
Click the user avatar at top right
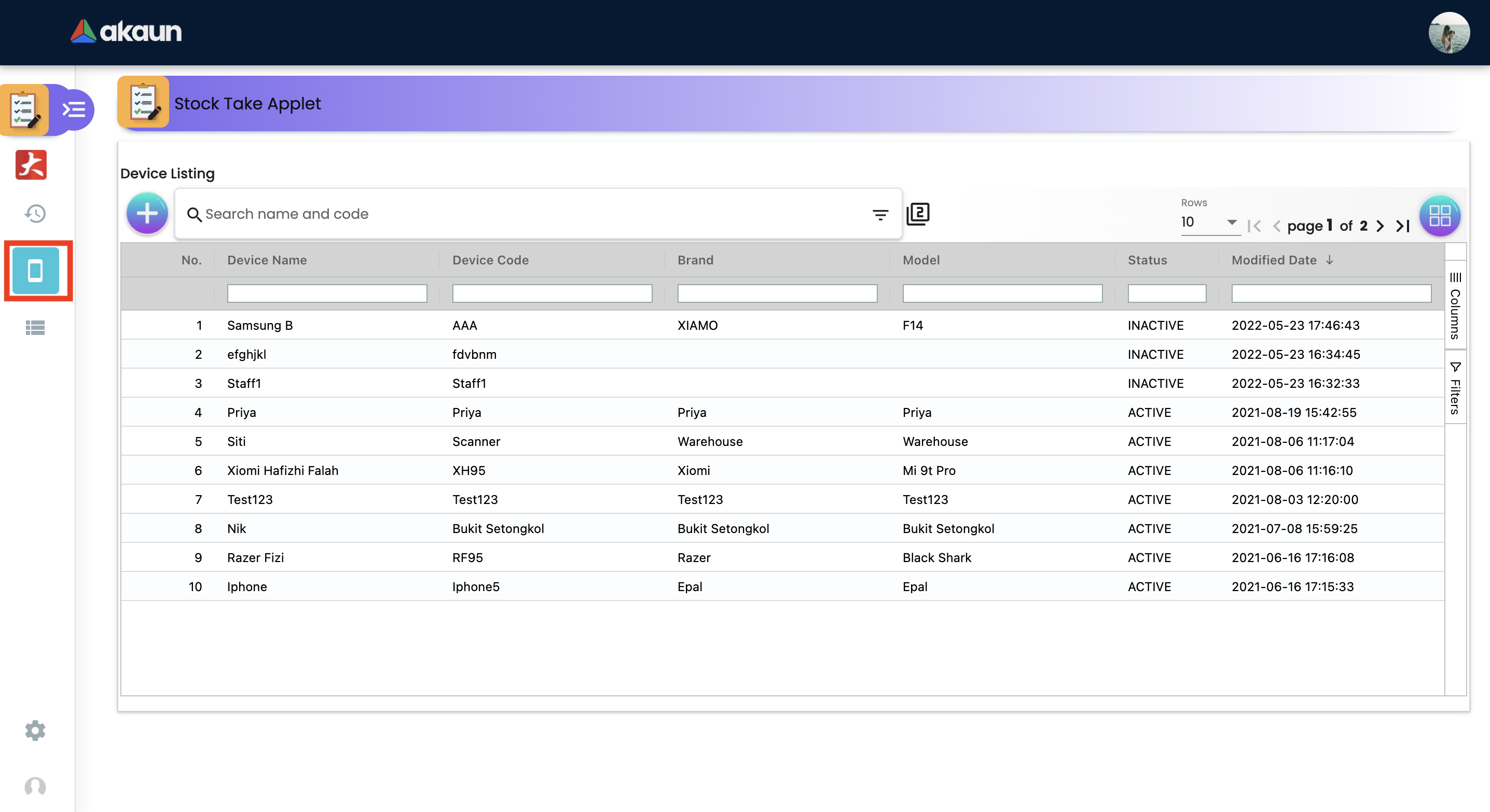(x=1448, y=32)
